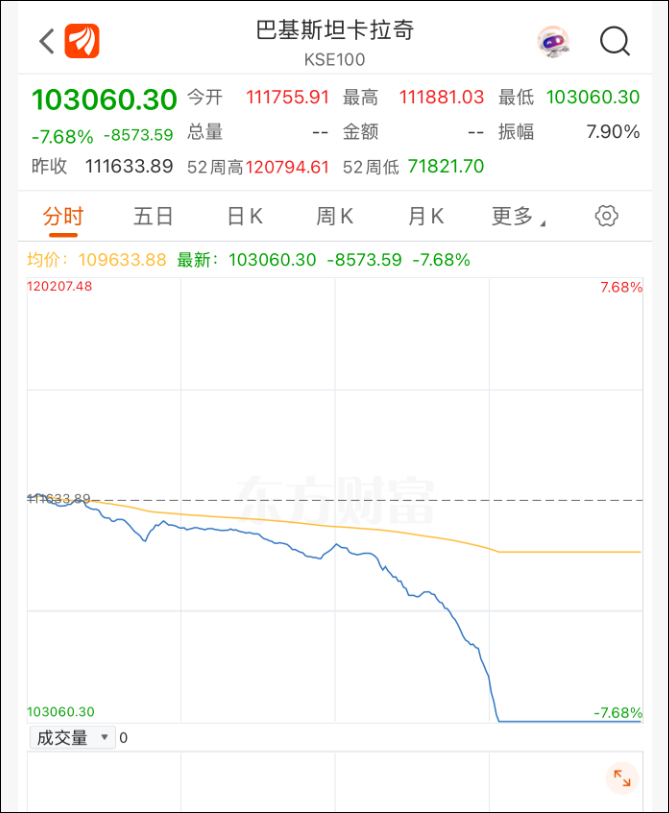Open the 日K daily candlestick tab

[x=243, y=215]
